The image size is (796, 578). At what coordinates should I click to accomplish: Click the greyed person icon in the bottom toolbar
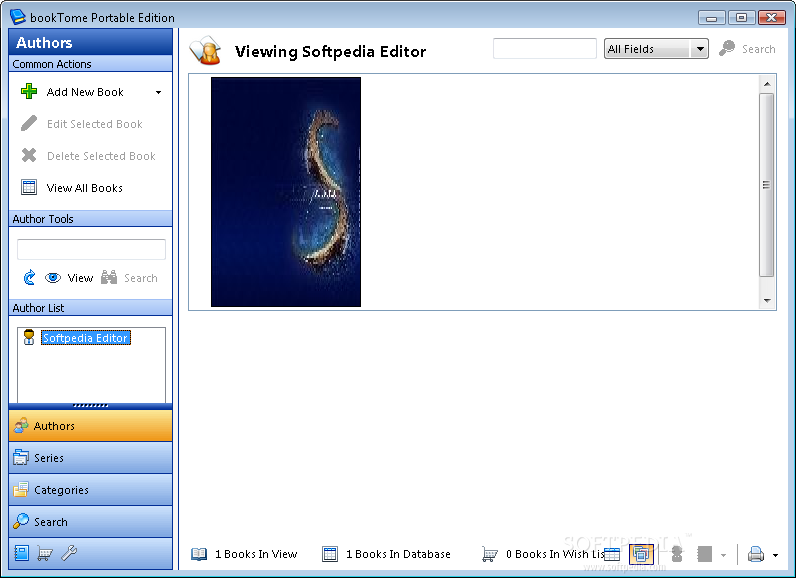[677, 554]
